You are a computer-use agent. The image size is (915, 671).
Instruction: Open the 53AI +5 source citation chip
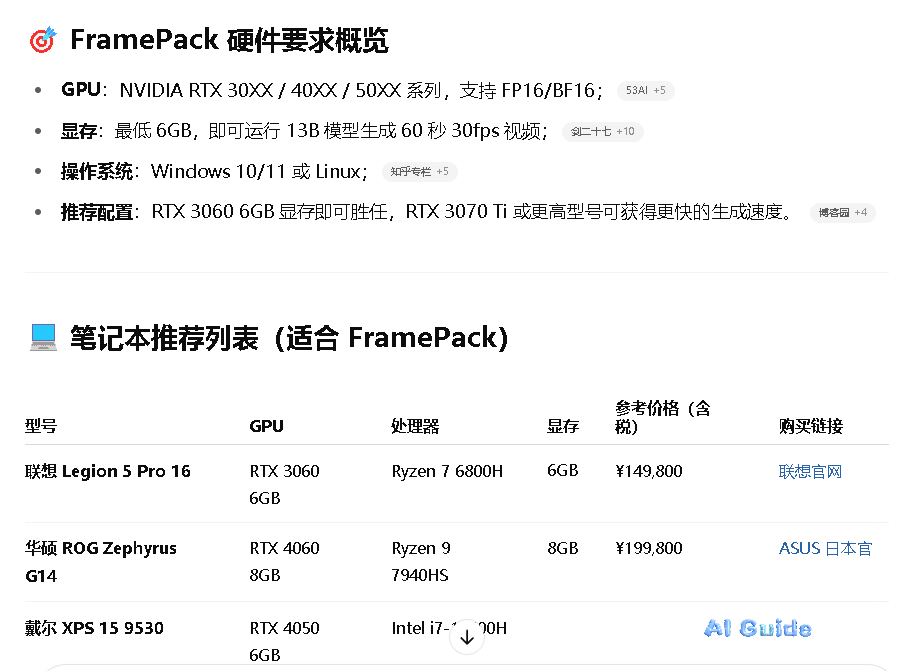[x=645, y=91]
